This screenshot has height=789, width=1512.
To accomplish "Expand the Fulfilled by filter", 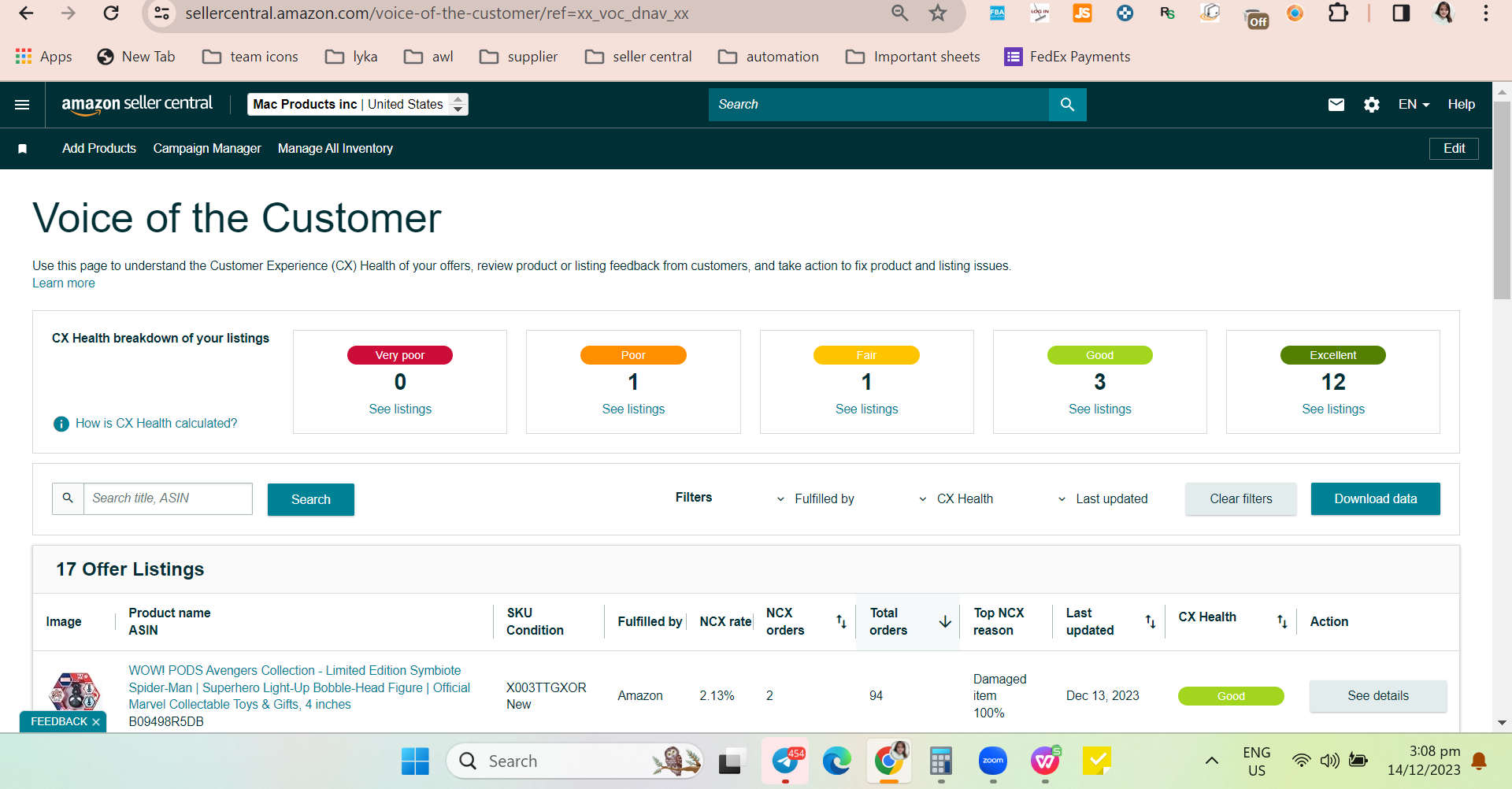I will pyautogui.click(x=815, y=499).
